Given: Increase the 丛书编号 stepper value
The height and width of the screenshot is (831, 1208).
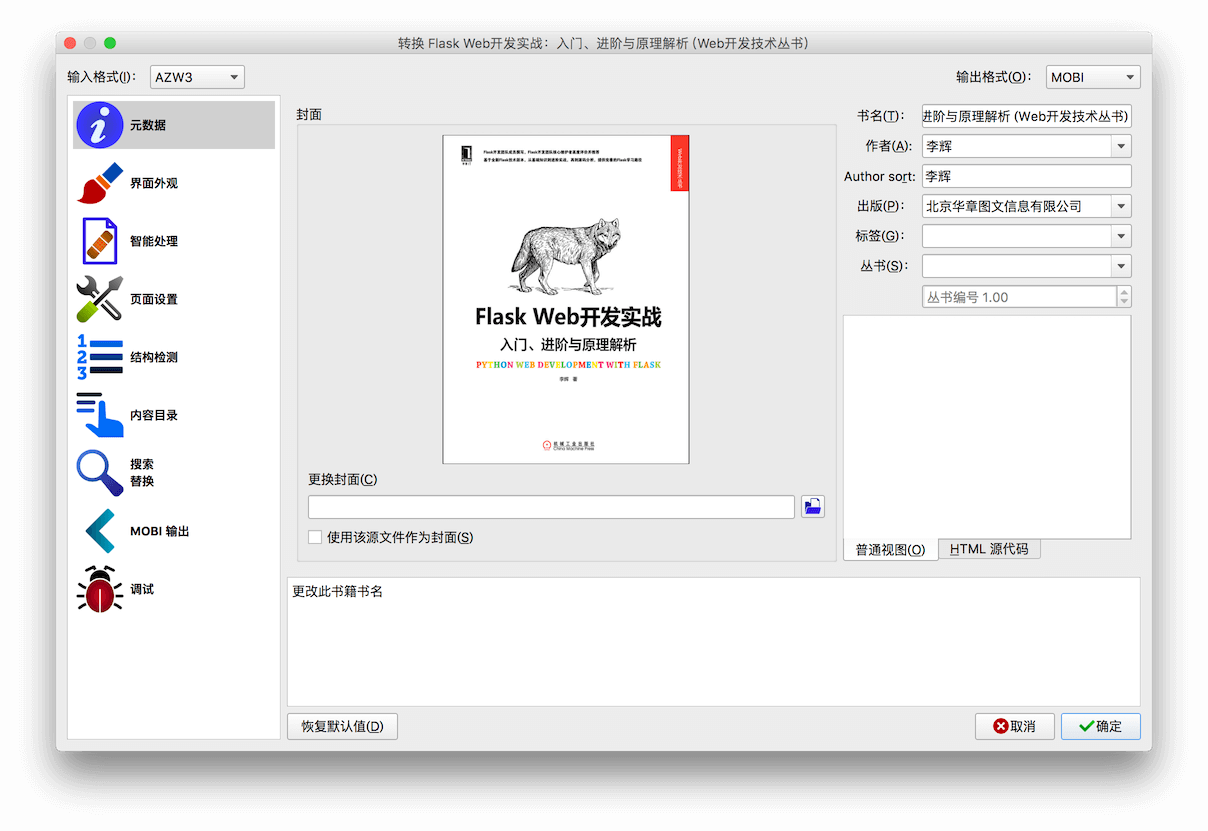Looking at the screenshot, I should pyautogui.click(x=1124, y=291).
